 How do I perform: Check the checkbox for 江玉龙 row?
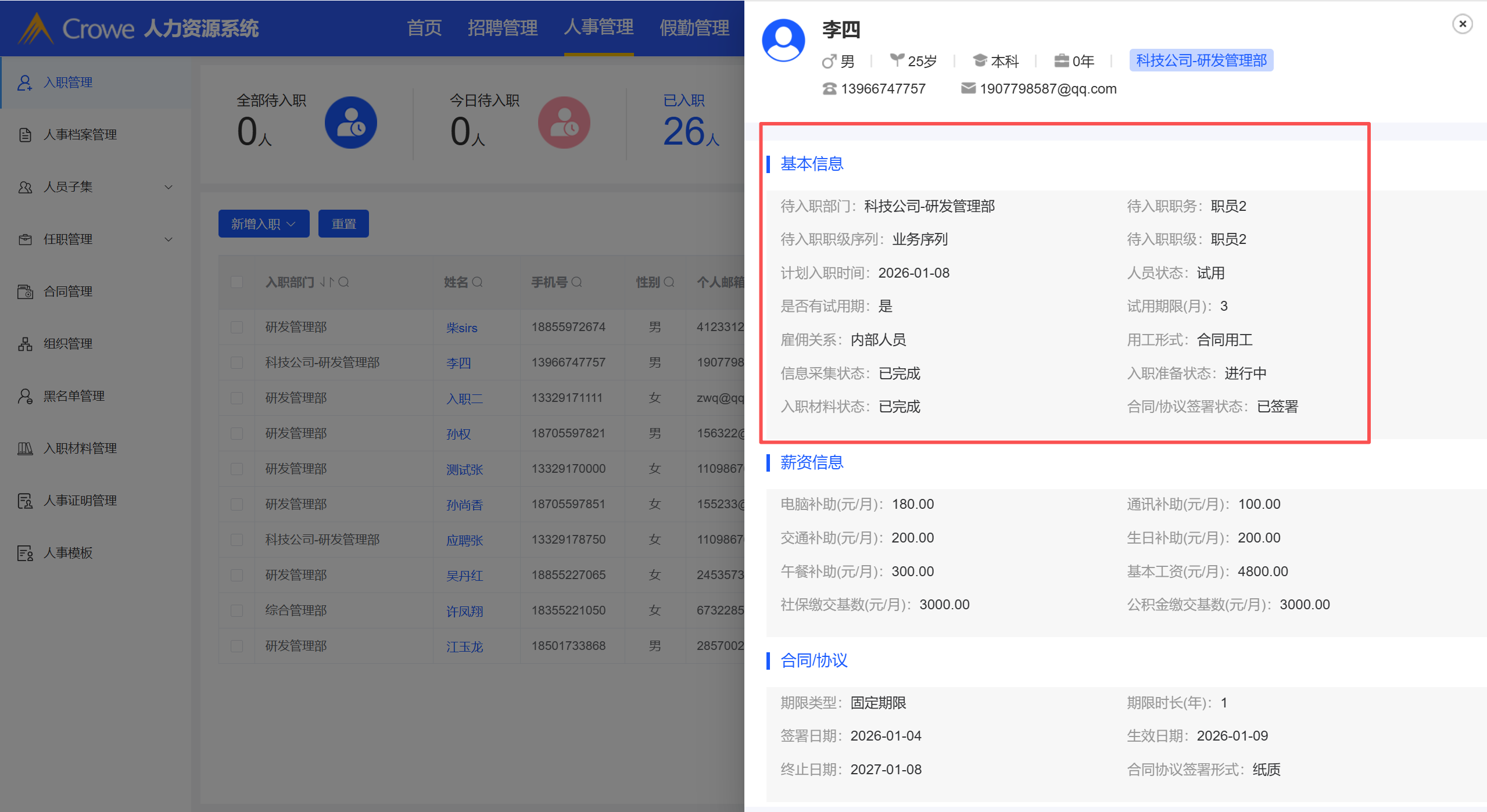(237, 646)
